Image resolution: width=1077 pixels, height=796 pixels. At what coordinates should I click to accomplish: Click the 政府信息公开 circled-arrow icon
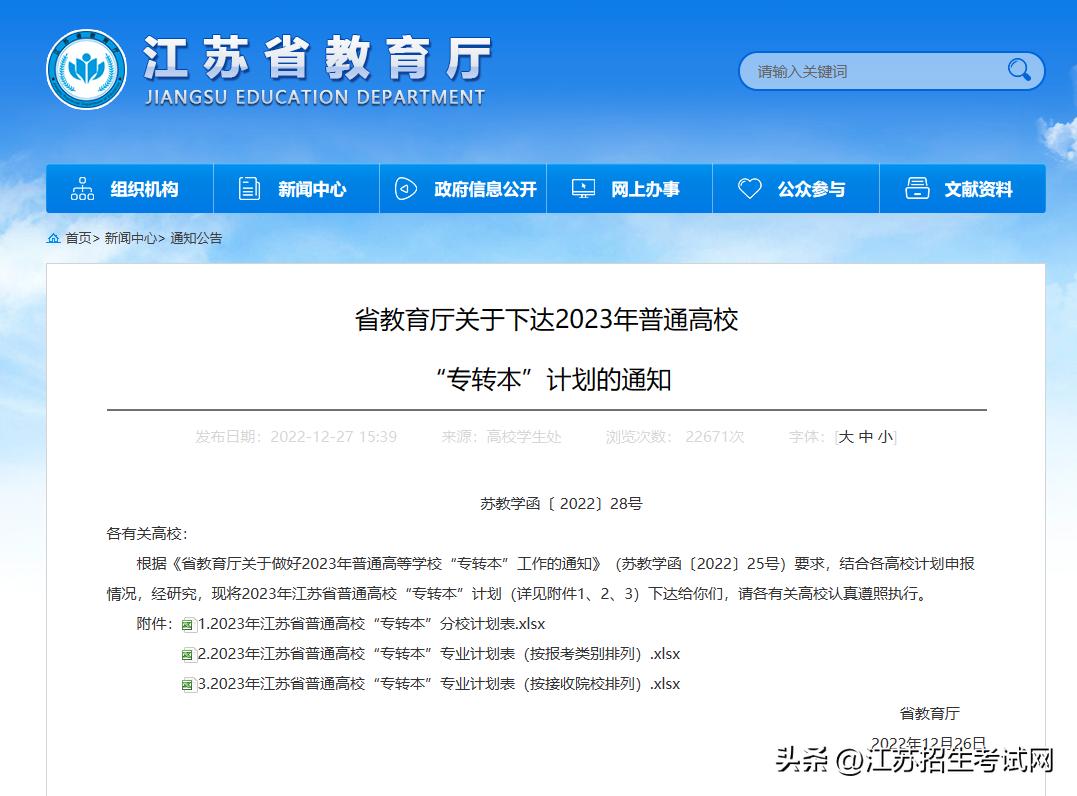[x=405, y=188]
